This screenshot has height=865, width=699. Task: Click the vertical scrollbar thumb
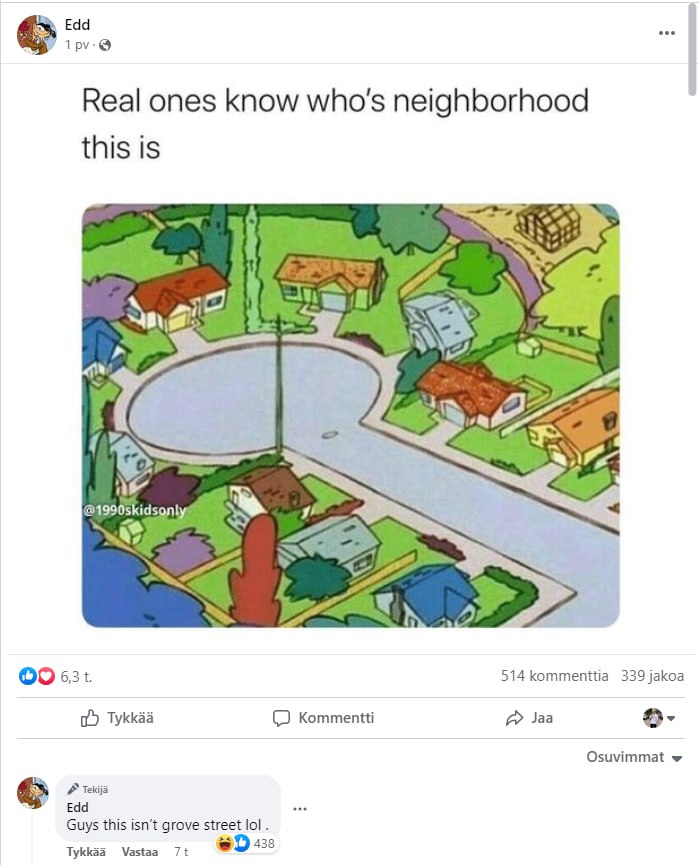click(692, 50)
